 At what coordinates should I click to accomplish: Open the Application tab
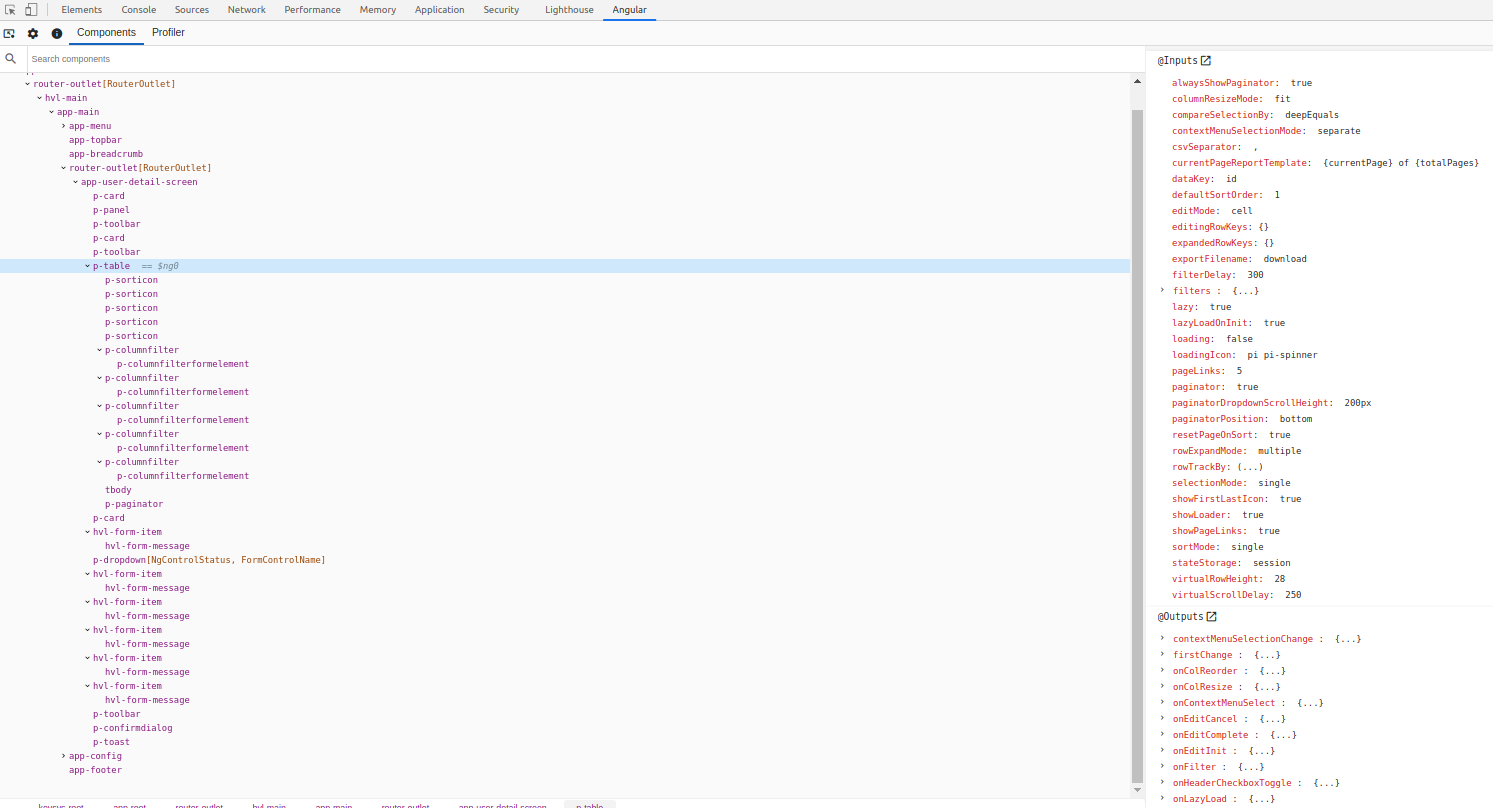439,10
